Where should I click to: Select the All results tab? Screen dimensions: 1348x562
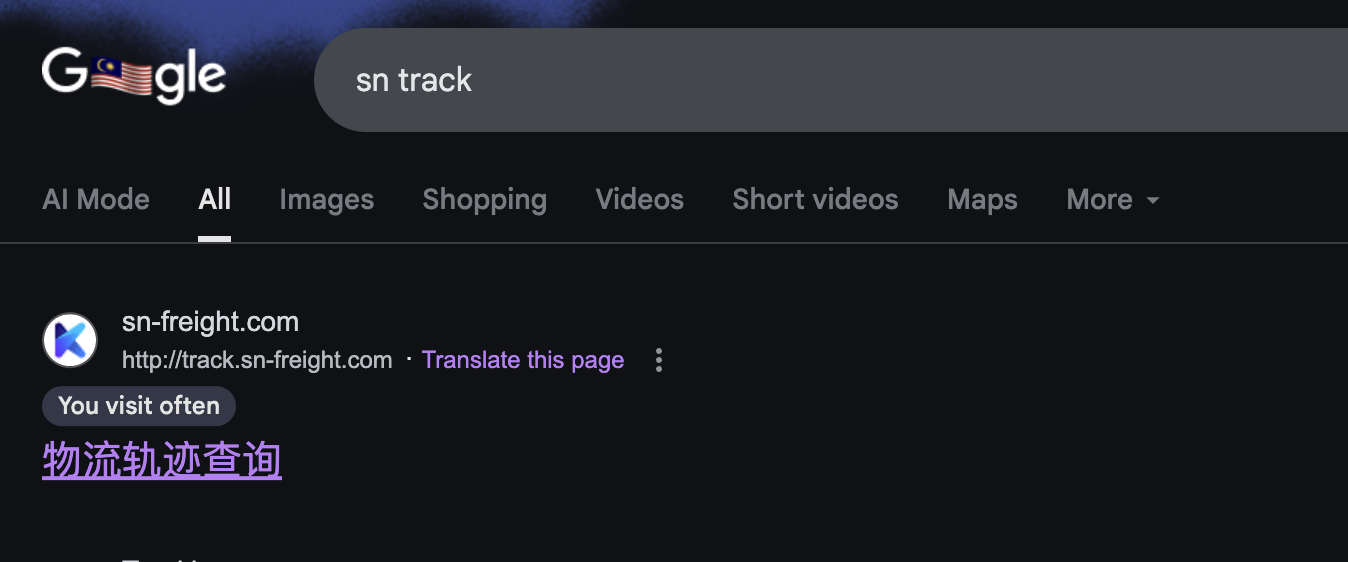coord(215,200)
